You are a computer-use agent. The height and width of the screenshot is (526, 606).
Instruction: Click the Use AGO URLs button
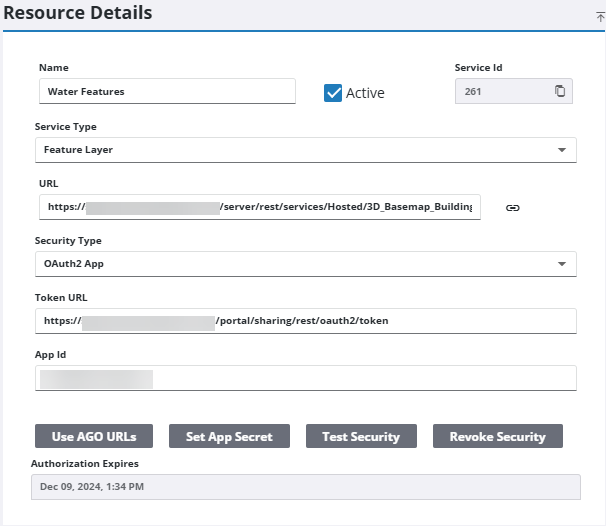click(94, 436)
